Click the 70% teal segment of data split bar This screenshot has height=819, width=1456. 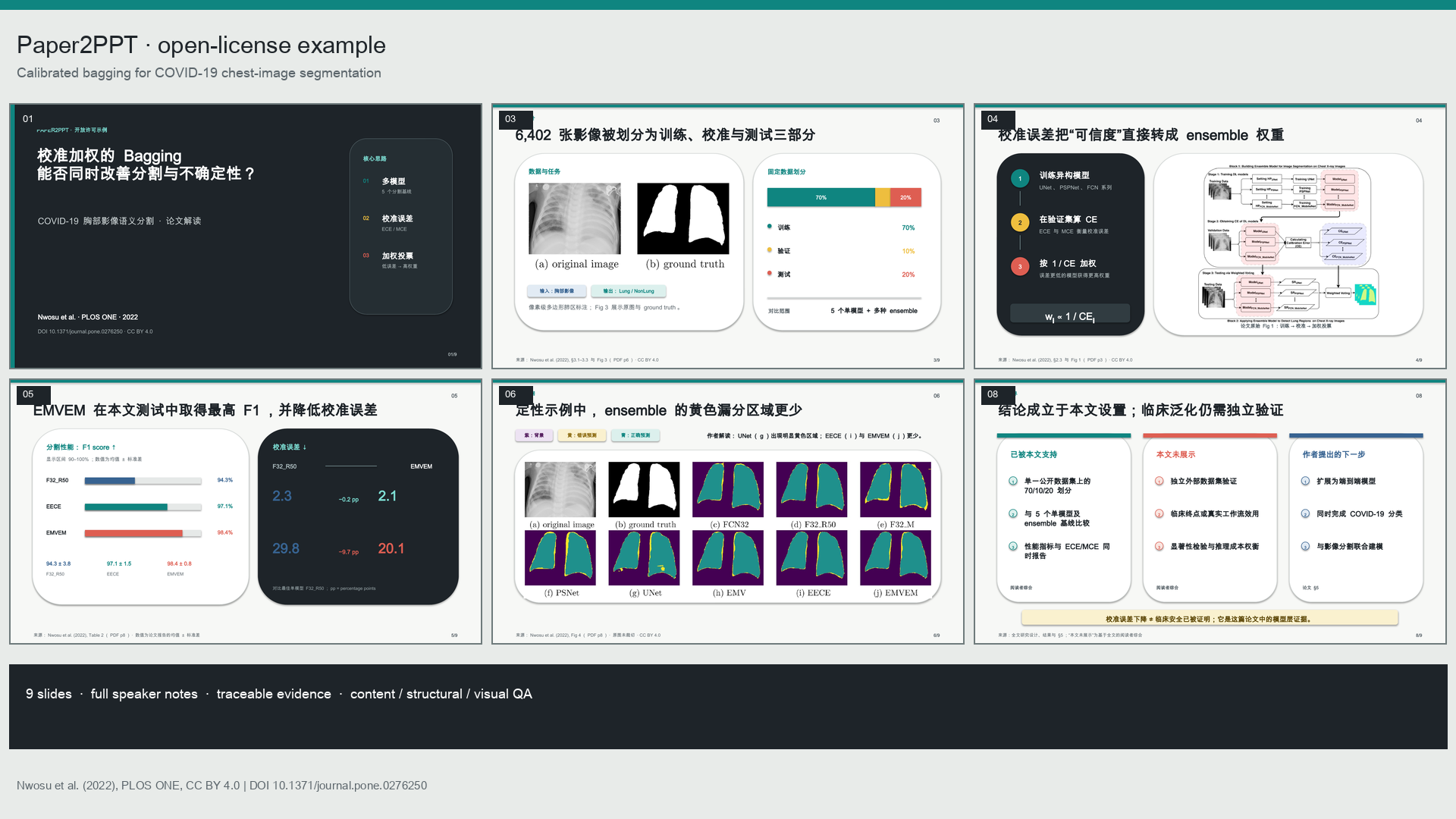[x=821, y=197]
